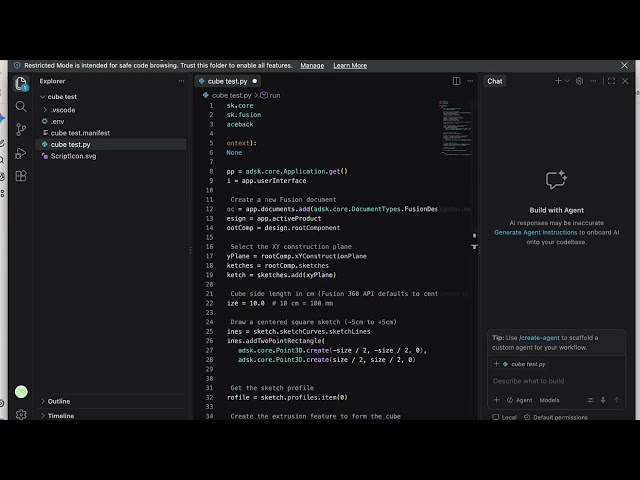Open the Models picker
The image size is (640, 480).
(x=549, y=400)
